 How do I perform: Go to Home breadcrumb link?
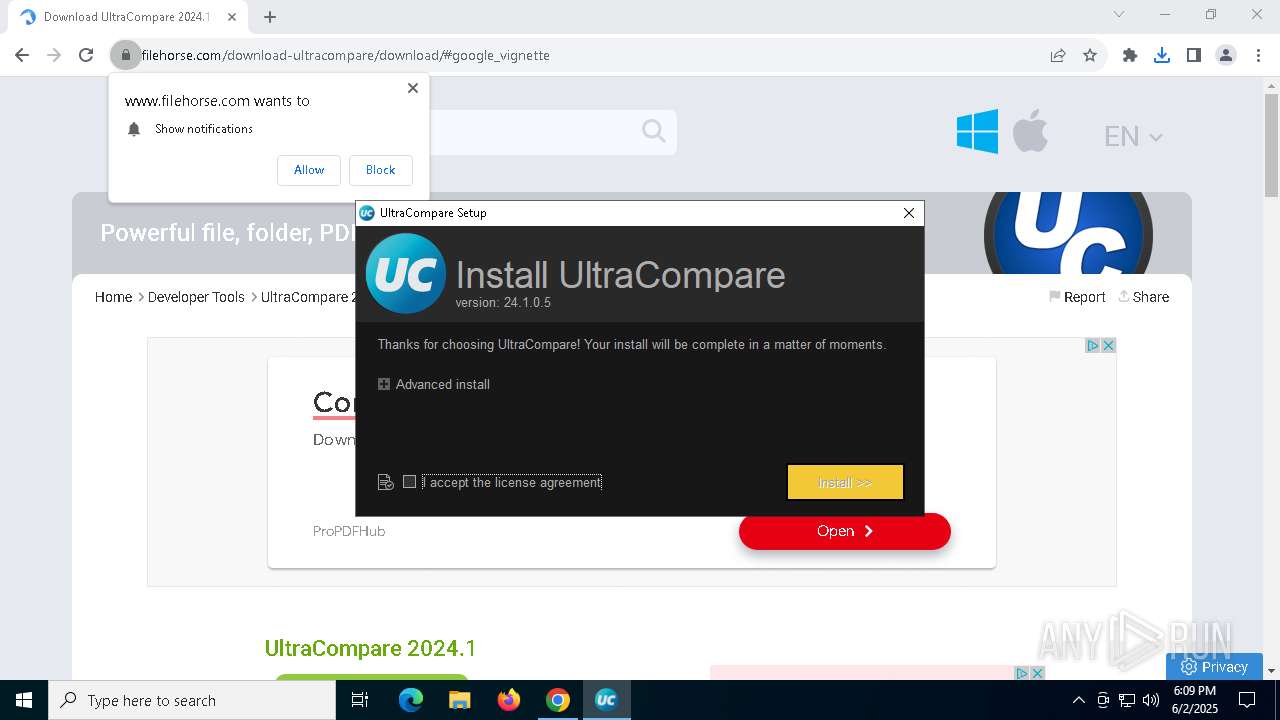tap(113, 297)
